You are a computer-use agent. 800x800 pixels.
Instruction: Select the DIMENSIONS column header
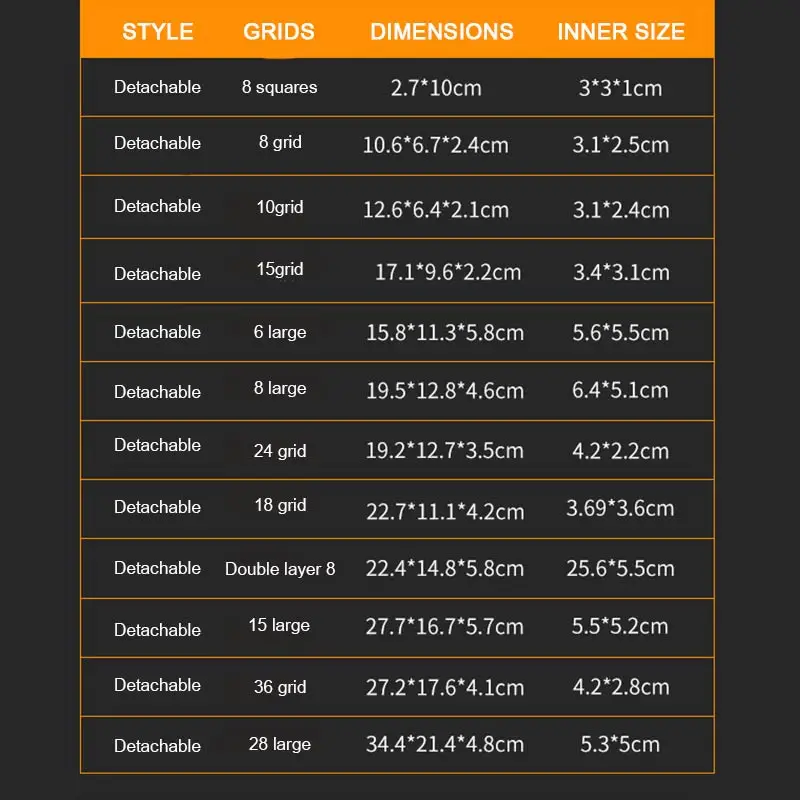pos(441,32)
